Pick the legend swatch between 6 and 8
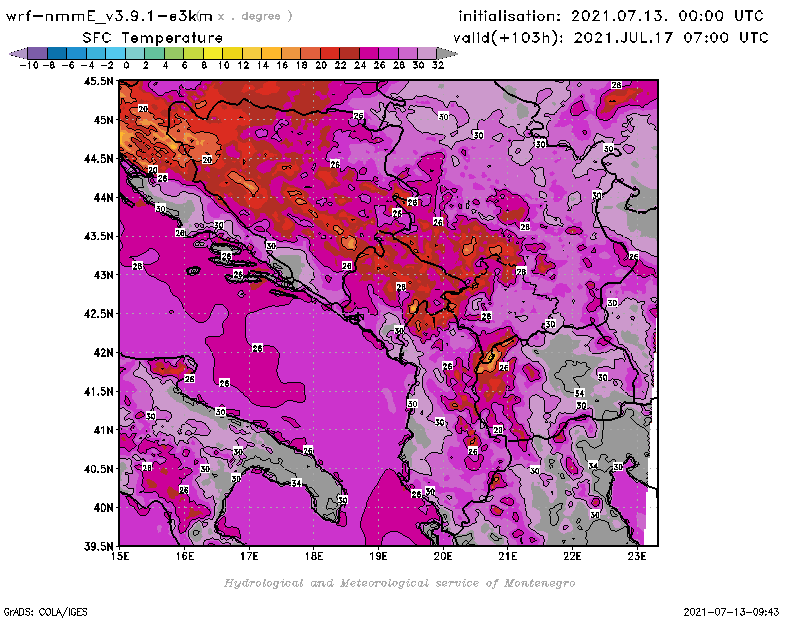The image size is (800, 618). click(193, 53)
